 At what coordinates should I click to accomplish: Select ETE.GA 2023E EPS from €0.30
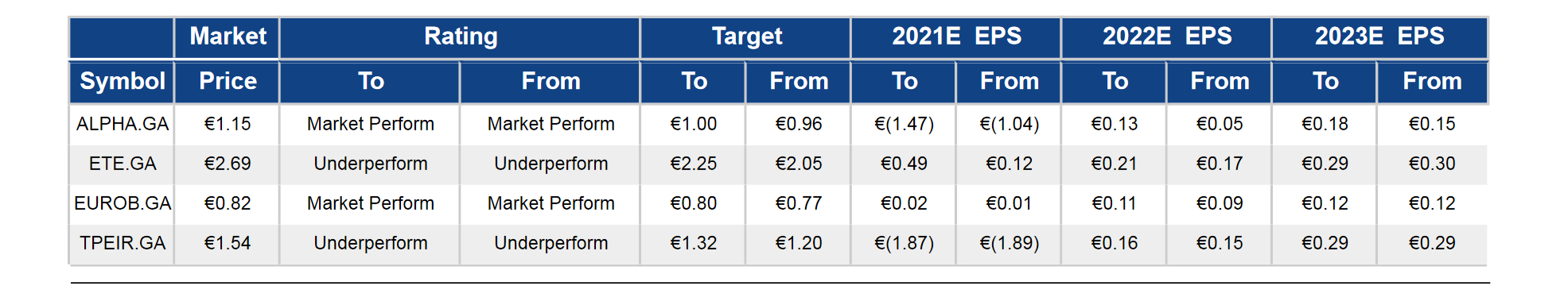click(x=1432, y=164)
